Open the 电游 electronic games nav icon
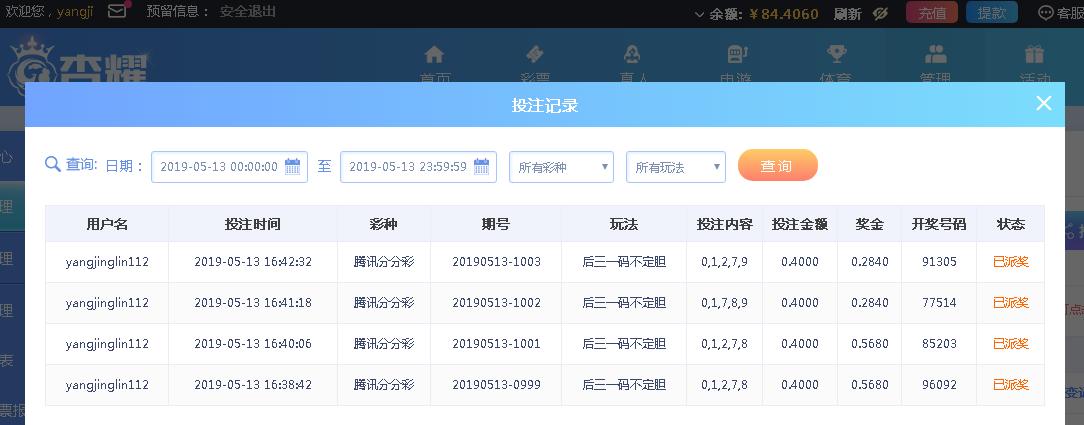Viewport: 1084px width, 425px height. tap(738, 54)
